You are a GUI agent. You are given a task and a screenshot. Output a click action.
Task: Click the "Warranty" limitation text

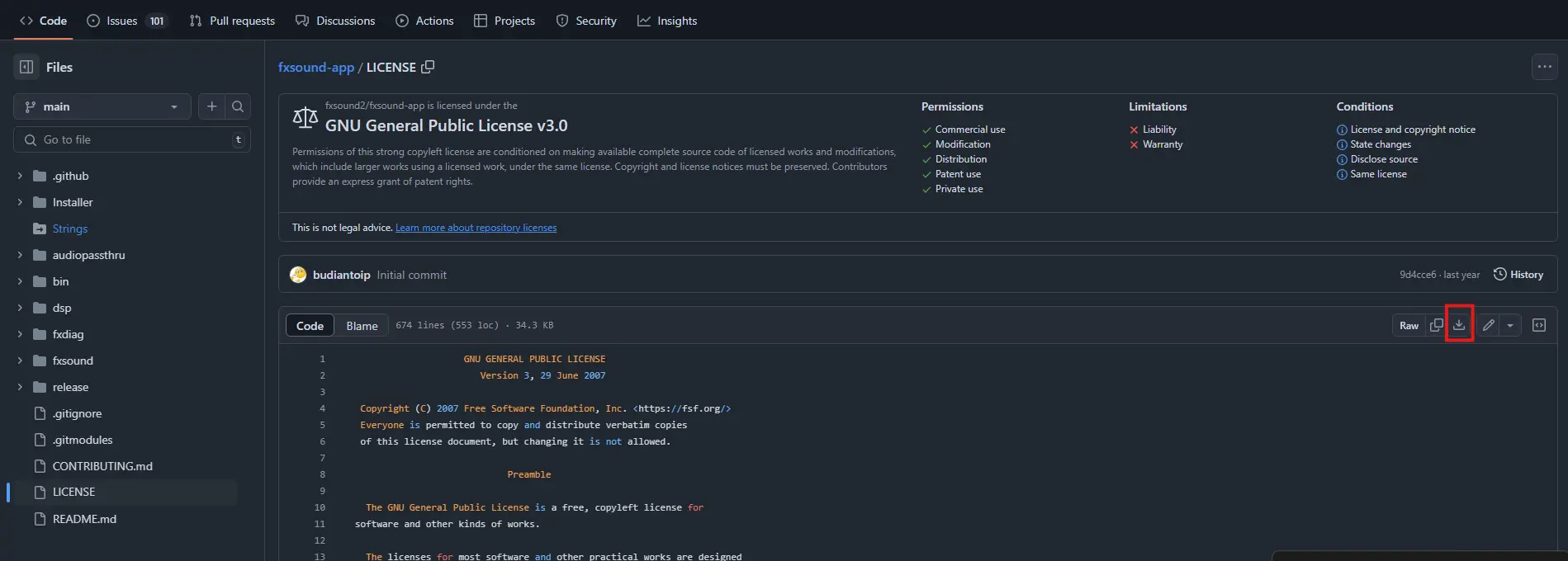(x=1163, y=144)
